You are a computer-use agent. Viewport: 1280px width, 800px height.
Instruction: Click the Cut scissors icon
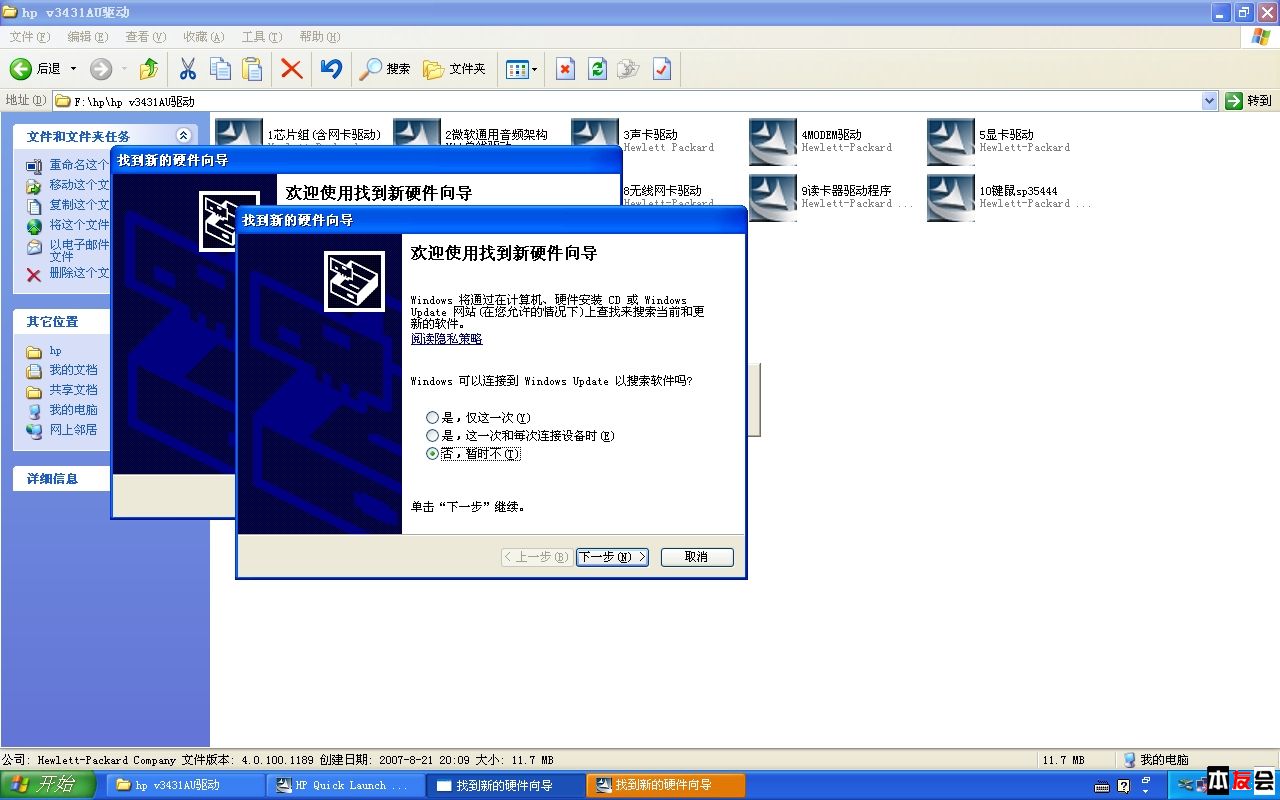coord(187,69)
